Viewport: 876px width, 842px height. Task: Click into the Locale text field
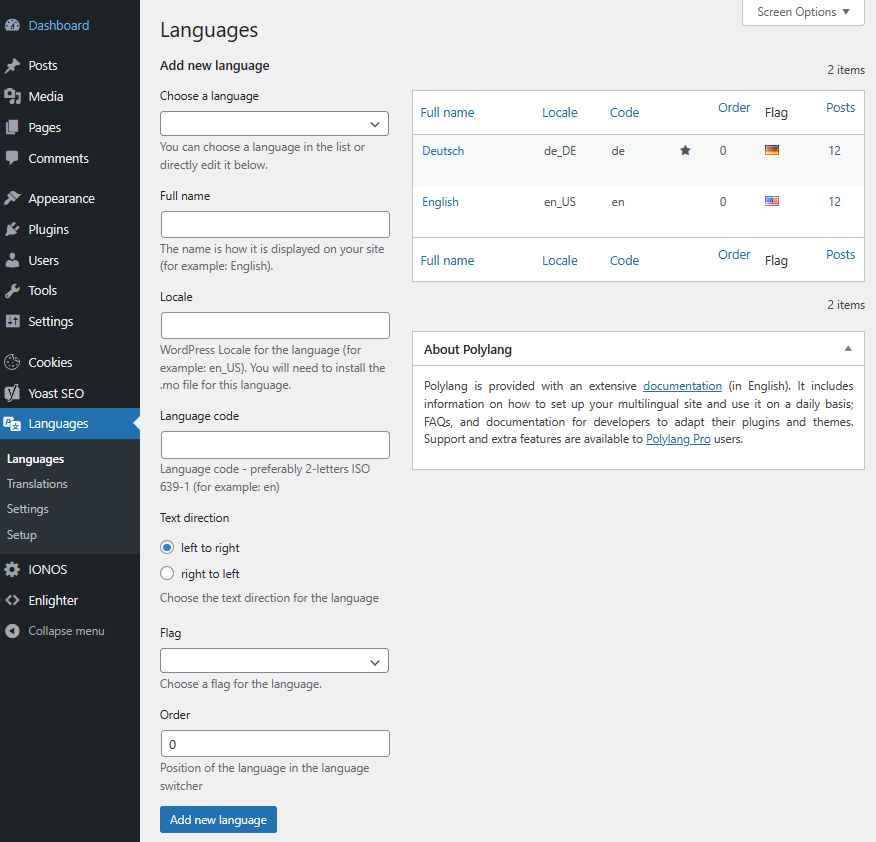(x=275, y=326)
